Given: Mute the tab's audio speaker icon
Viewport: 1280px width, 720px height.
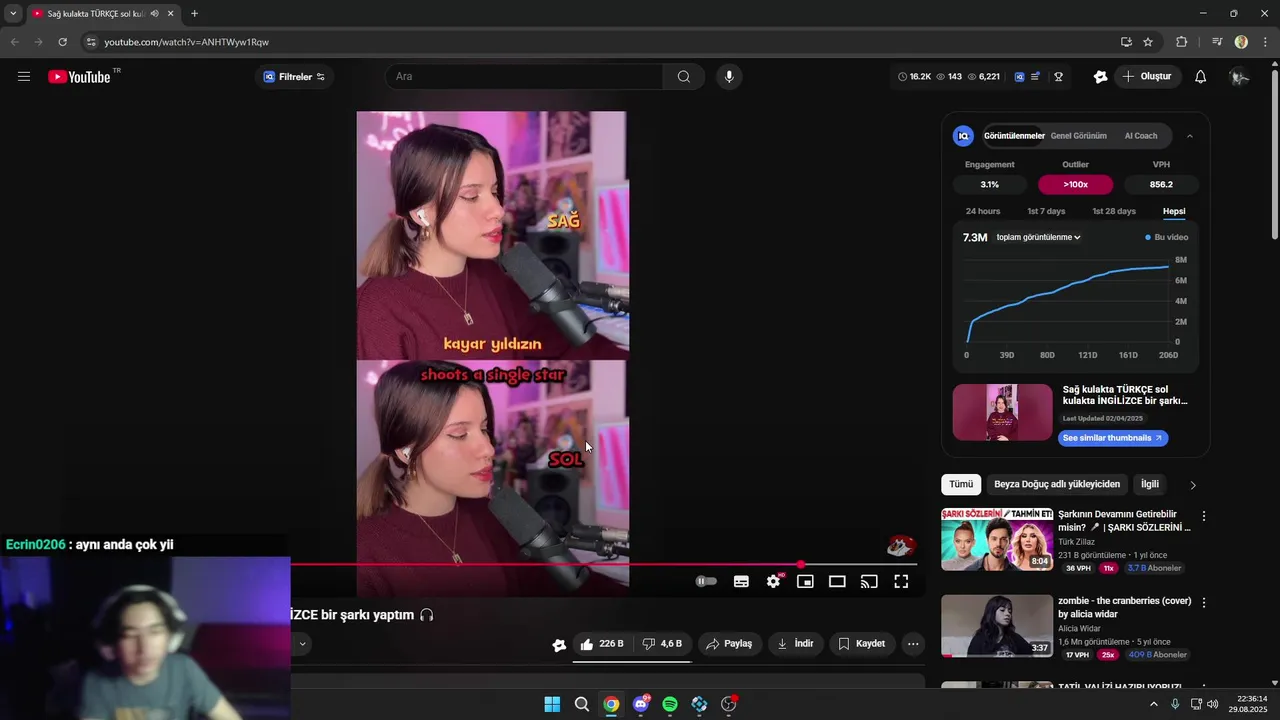Looking at the screenshot, I should (154, 14).
